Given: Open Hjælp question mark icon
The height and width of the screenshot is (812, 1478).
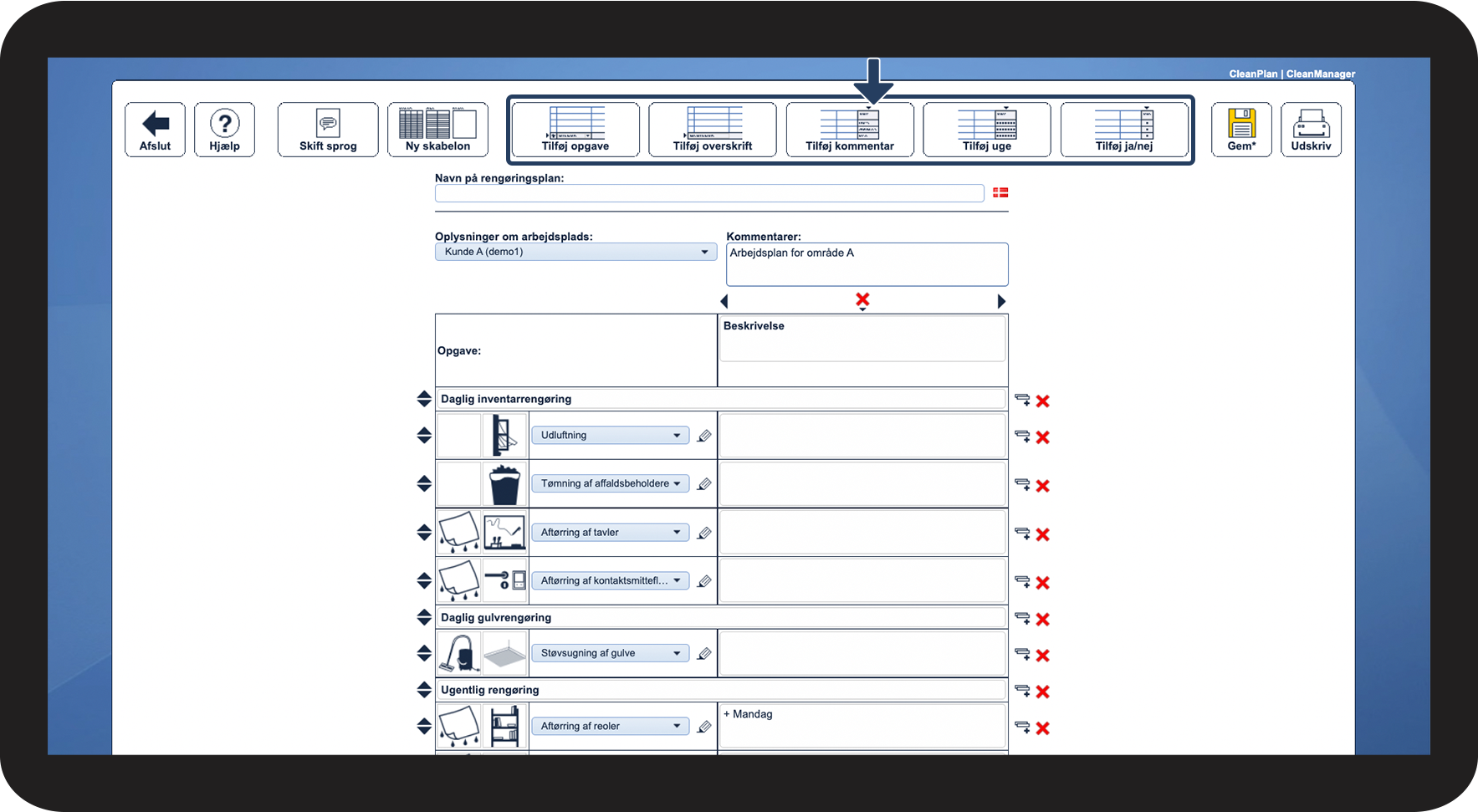Looking at the screenshot, I should tap(224, 130).
